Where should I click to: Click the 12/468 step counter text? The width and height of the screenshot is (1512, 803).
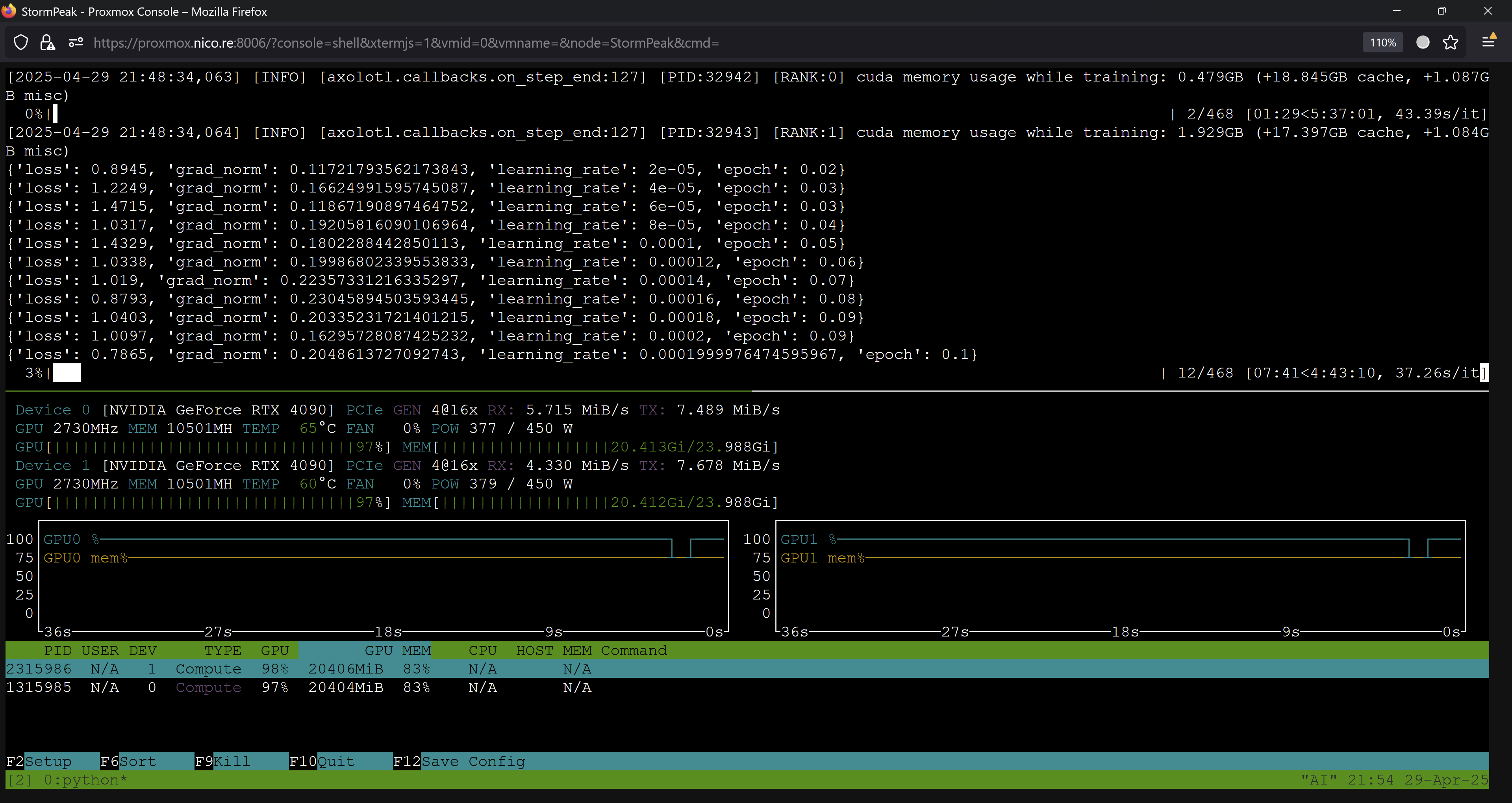[1206, 373]
